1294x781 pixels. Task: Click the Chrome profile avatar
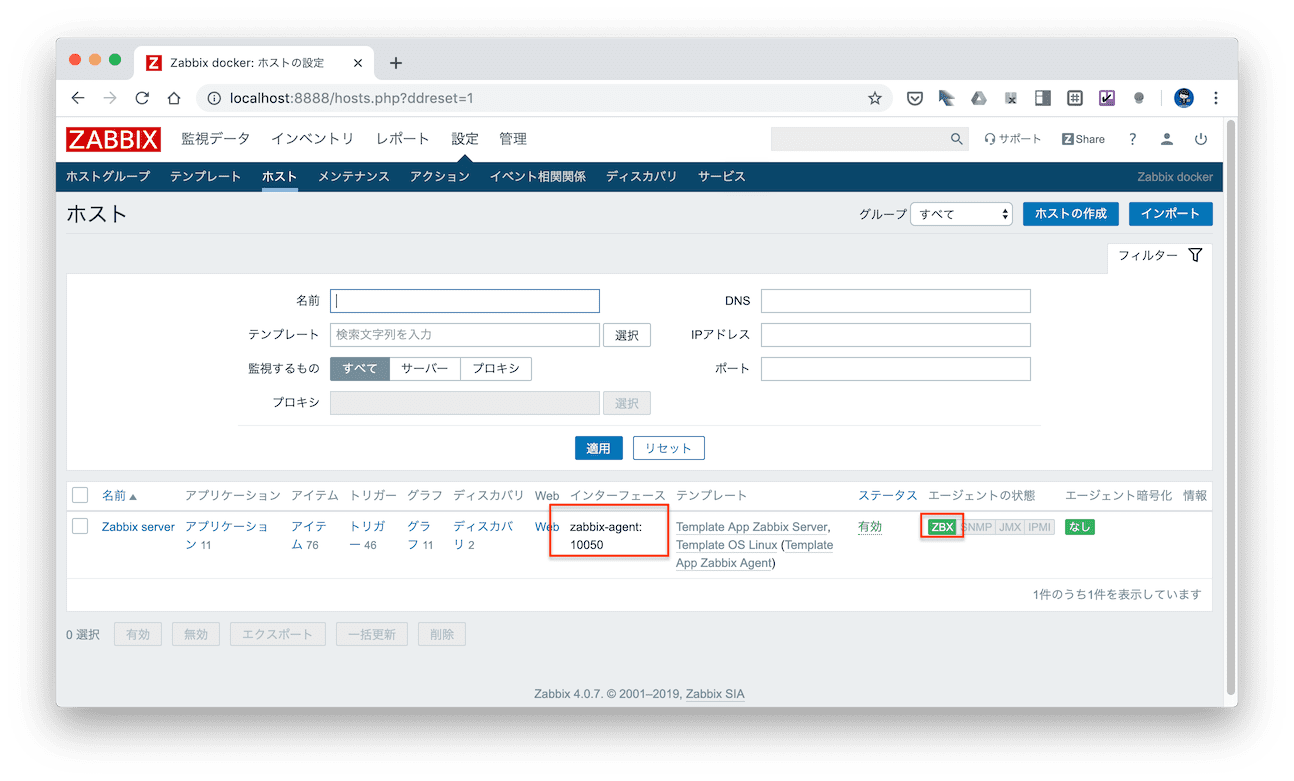(1185, 98)
